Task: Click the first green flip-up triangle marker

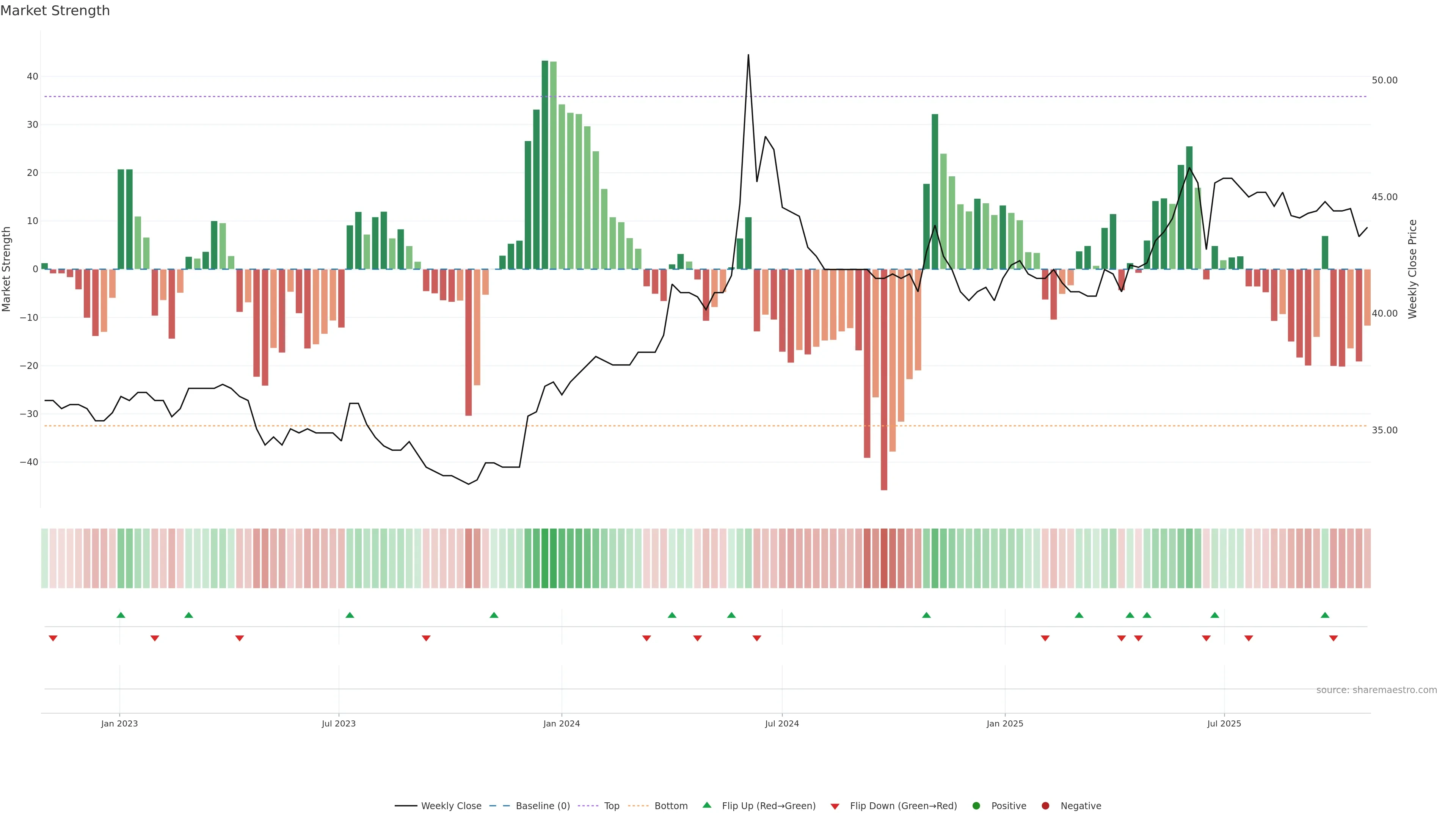Action: click(x=121, y=615)
